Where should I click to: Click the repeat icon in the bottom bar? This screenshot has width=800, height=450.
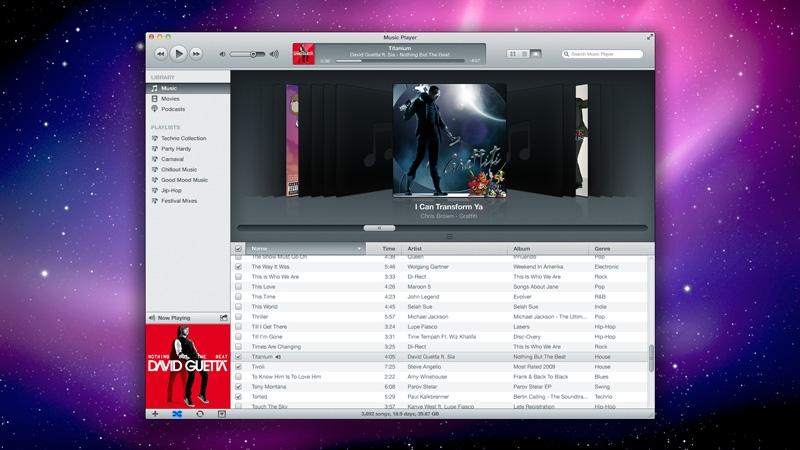[200, 413]
